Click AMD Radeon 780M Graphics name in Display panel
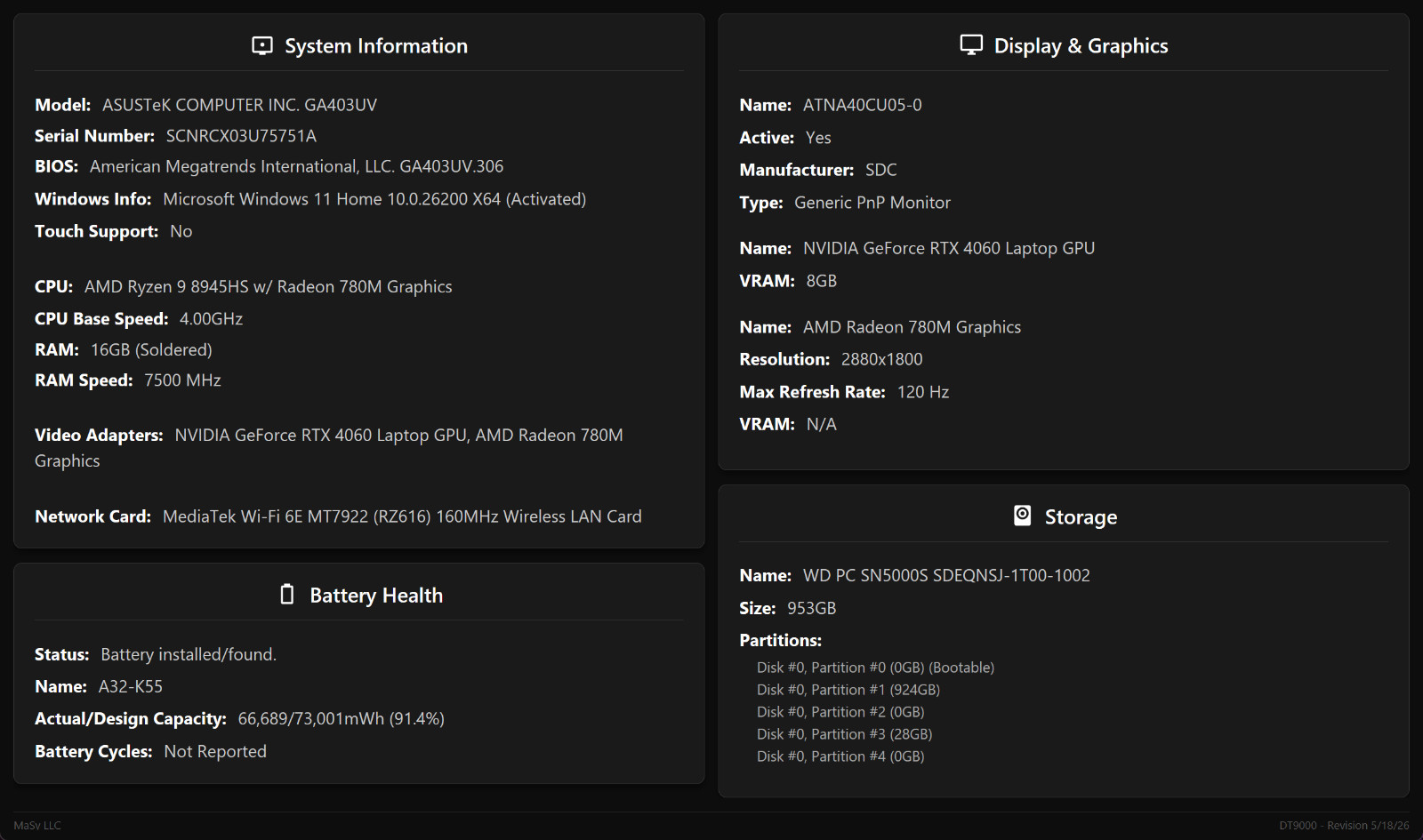 pos(912,327)
